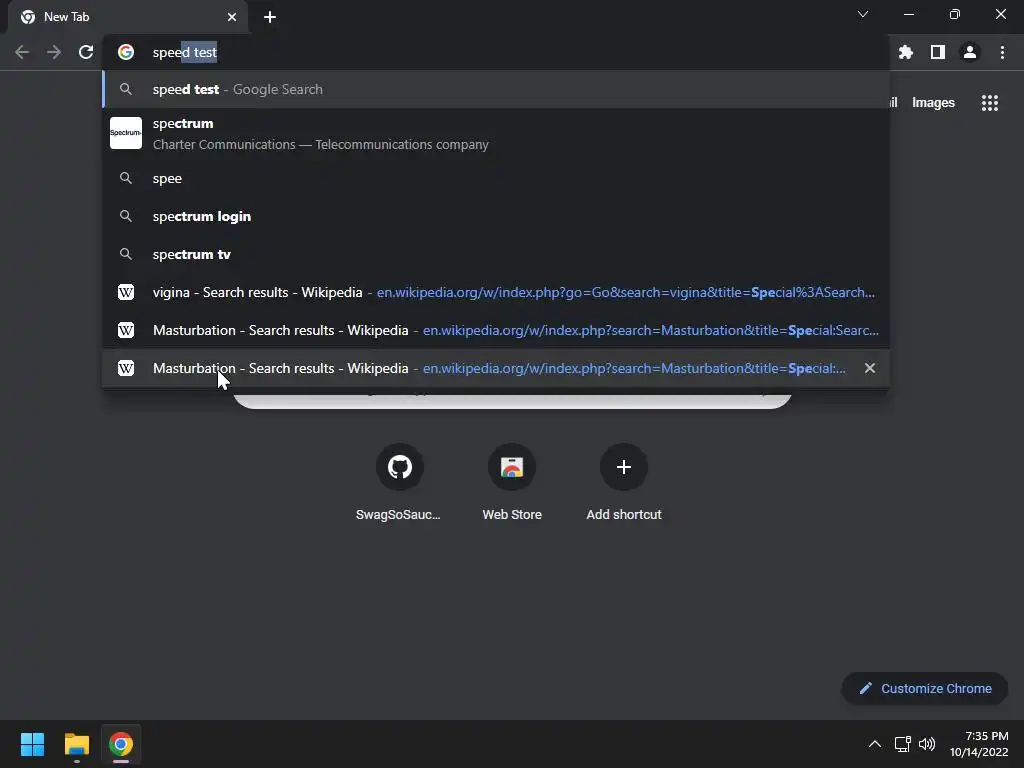Pick the spectrum login suggestion
The height and width of the screenshot is (768, 1024).
coord(496,216)
